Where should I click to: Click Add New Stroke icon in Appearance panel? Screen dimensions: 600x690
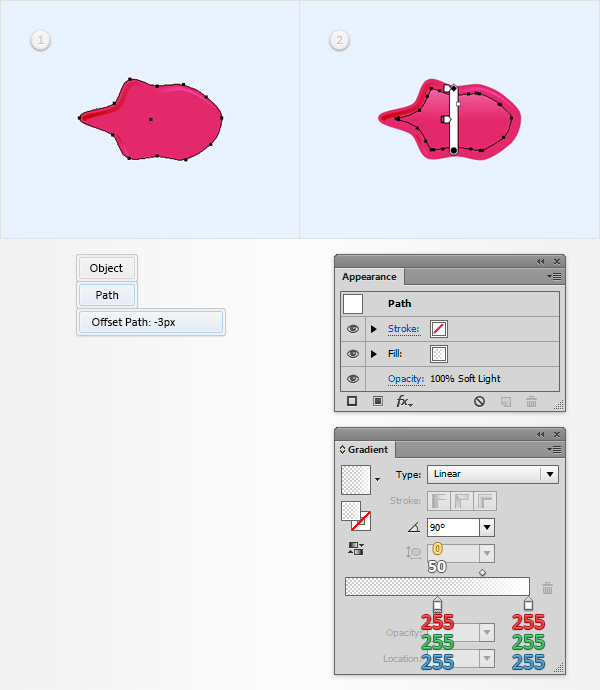(352, 401)
